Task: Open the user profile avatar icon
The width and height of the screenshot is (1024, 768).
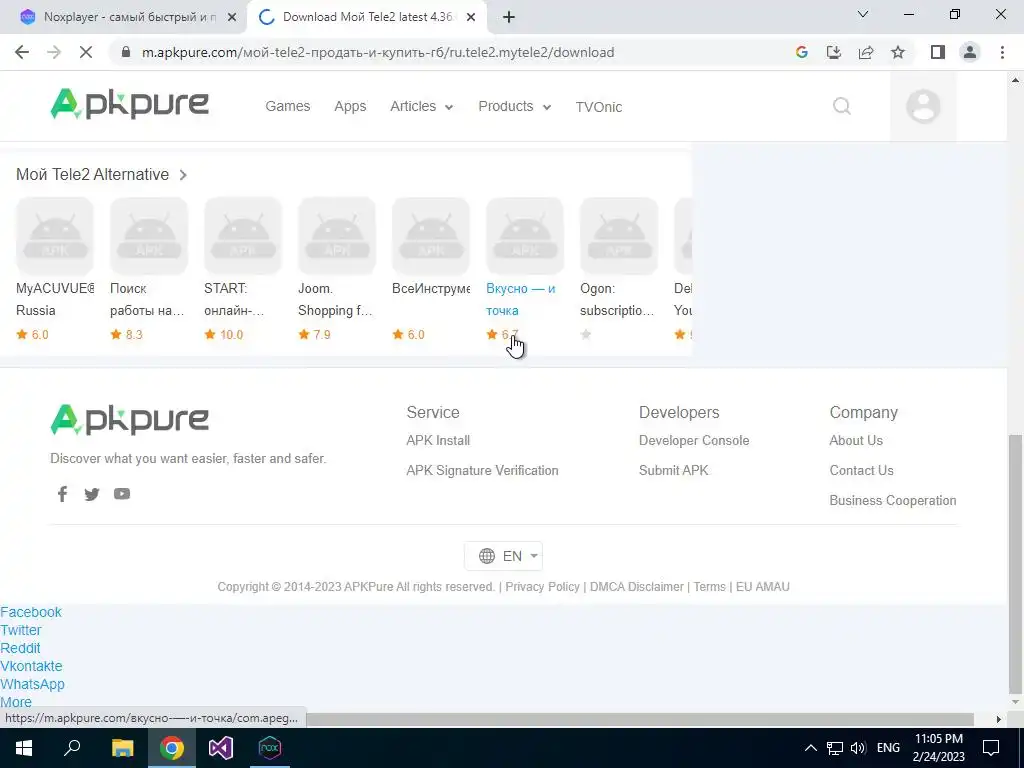Action: [923, 106]
